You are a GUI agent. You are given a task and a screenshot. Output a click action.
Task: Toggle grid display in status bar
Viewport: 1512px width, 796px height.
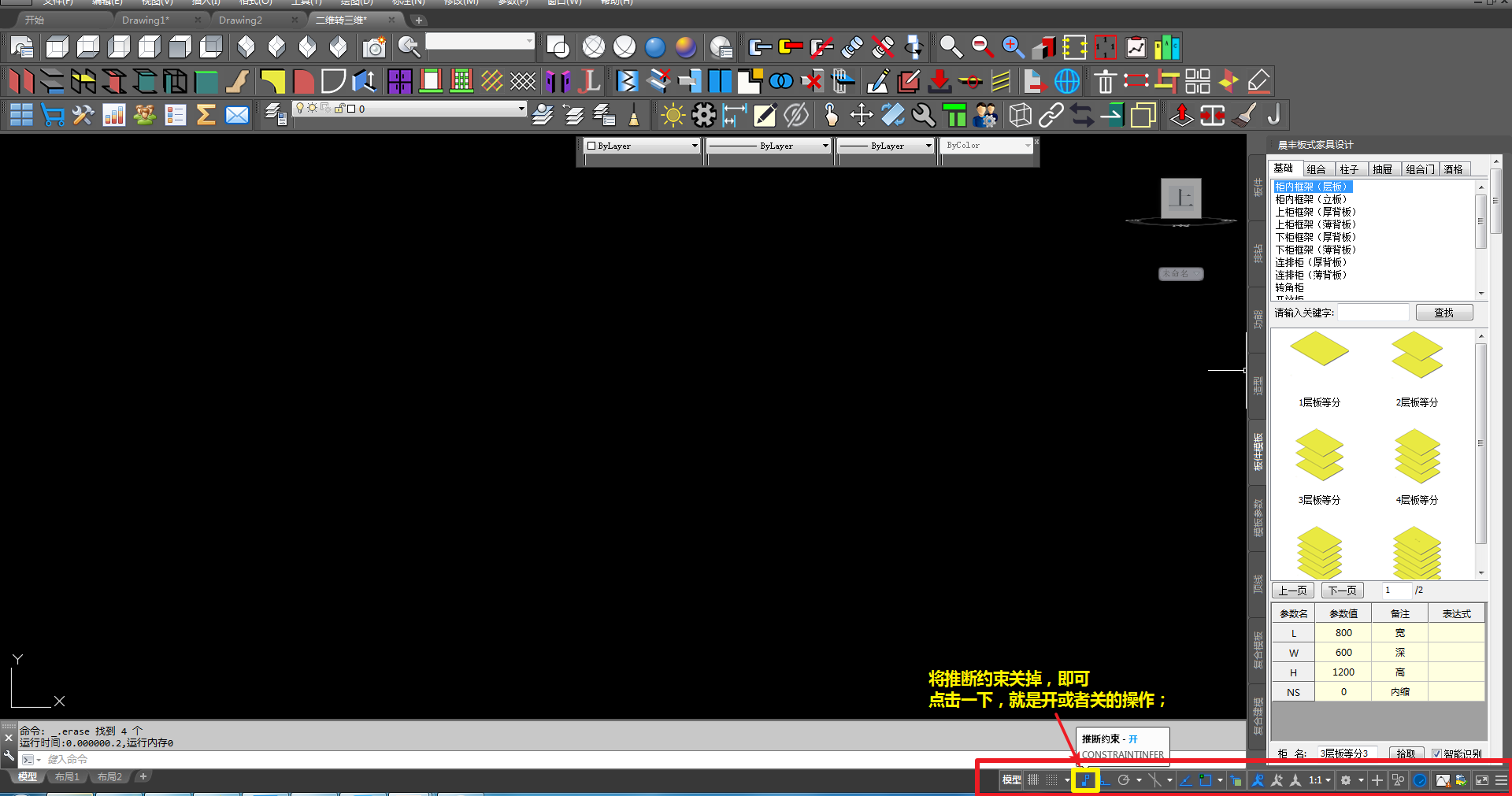pyautogui.click(x=1033, y=780)
